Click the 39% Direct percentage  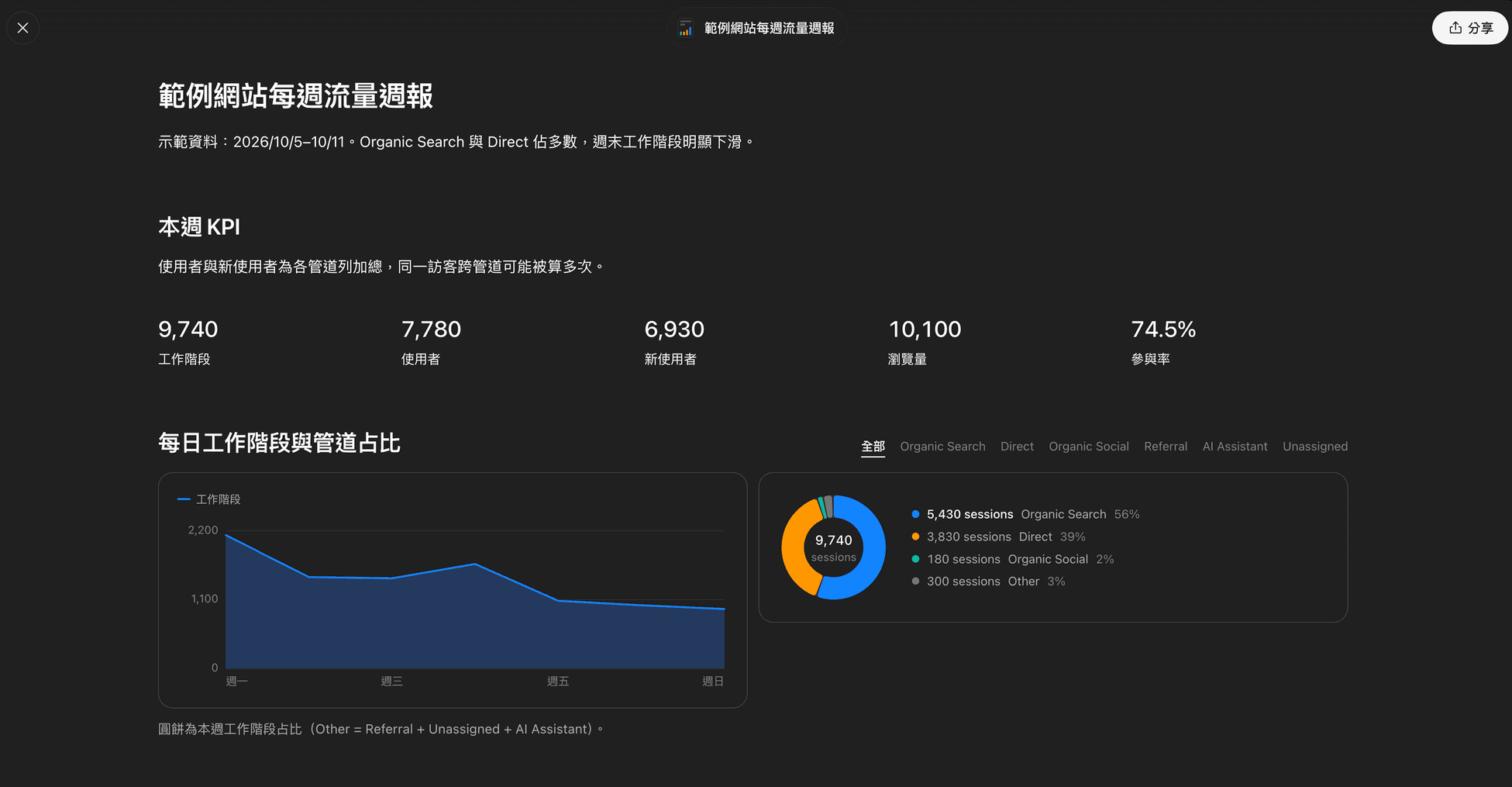coord(1073,537)
